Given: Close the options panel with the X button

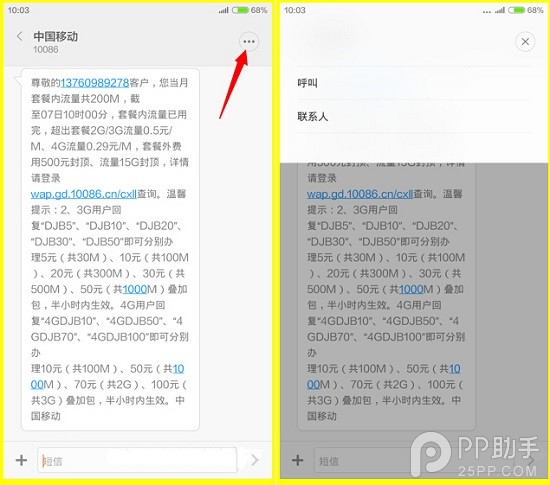Looking at the screenshot, I should [x=525, y=41].
